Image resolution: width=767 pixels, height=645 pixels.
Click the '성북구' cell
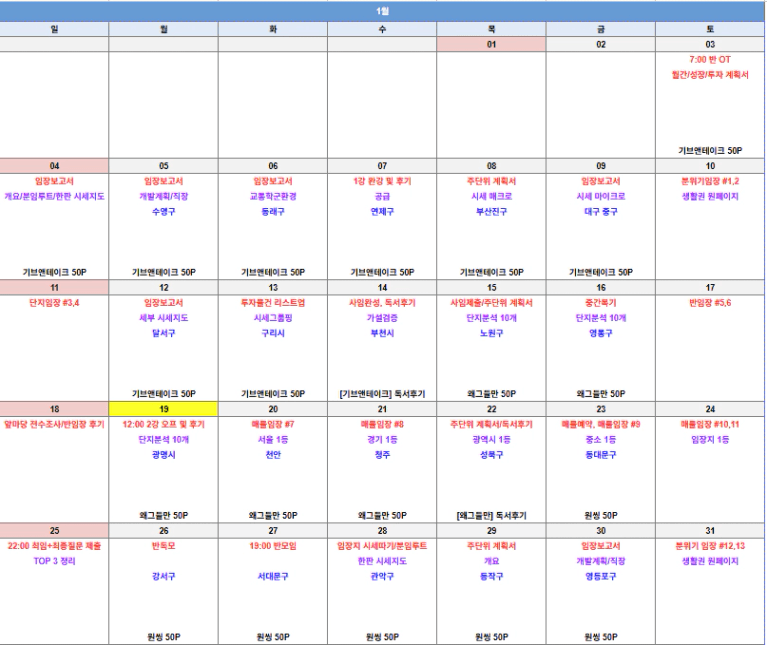(492, 455)
